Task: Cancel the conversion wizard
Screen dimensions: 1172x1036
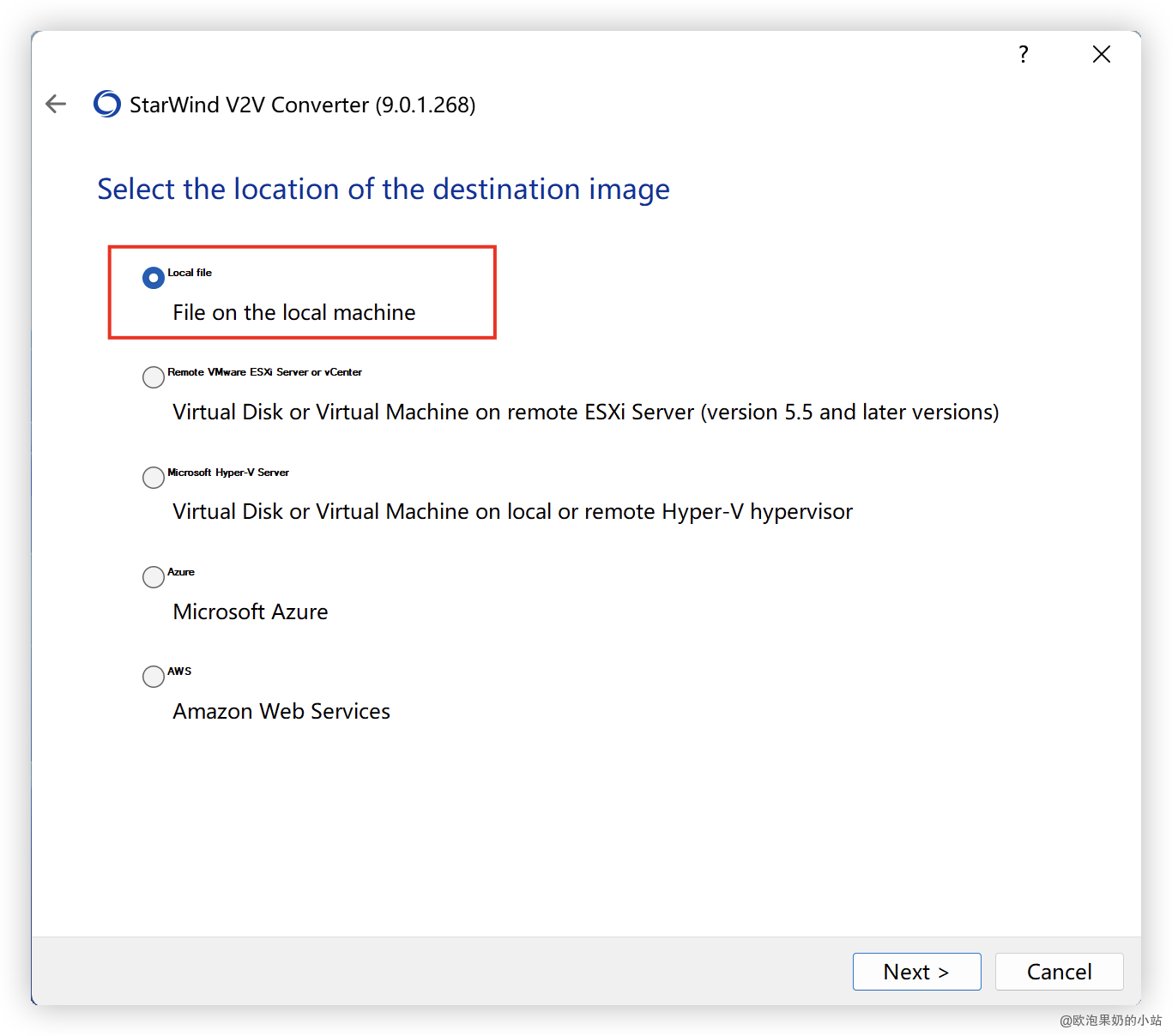Action: click(1059, 972)
